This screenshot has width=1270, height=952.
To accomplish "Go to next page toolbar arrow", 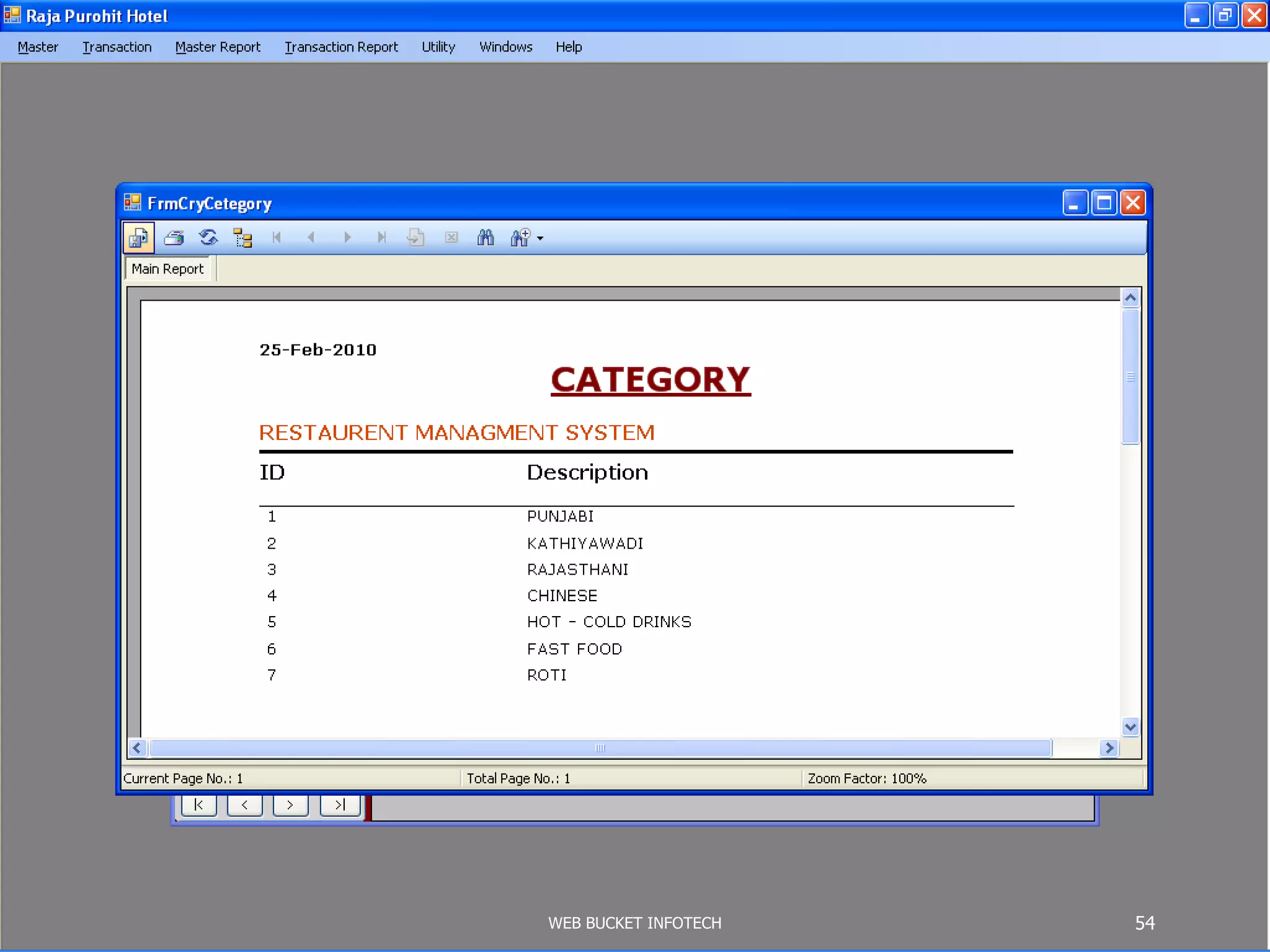I will tap(347, 237).
